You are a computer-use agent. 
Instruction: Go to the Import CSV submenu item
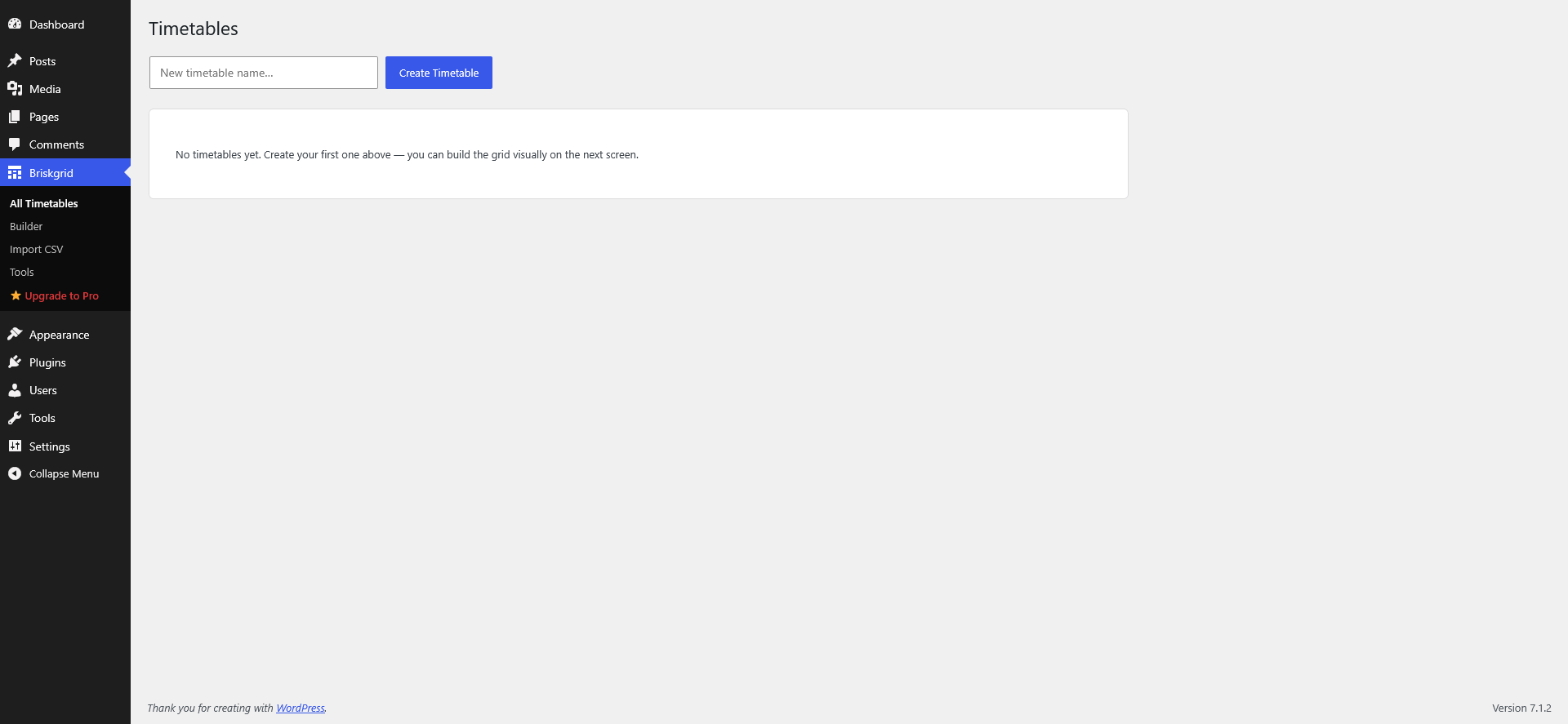[36, 249]
